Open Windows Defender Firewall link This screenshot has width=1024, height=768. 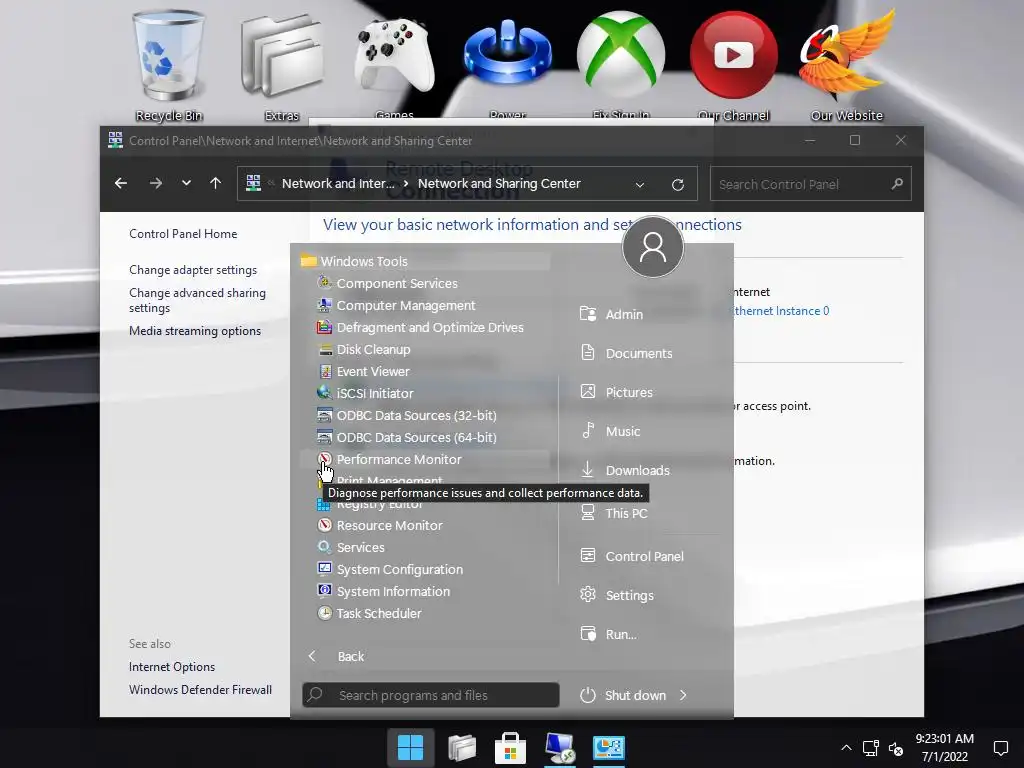(200, 690)
